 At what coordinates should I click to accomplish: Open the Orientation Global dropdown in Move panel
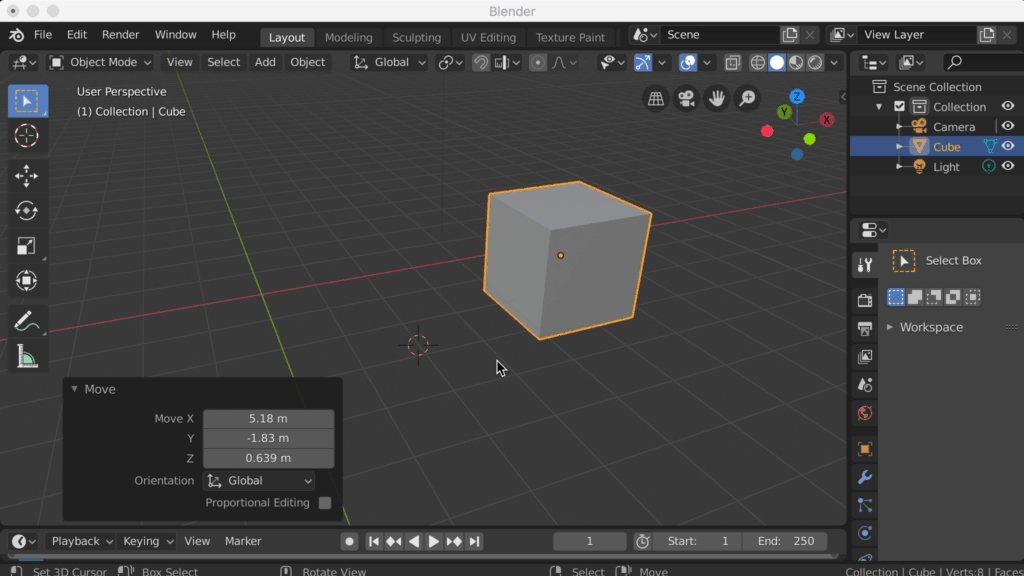tap(259, 481)
